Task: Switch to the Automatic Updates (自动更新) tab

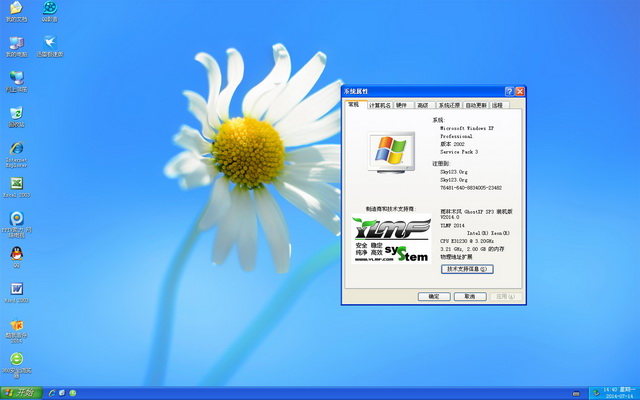Action: coord(476,105)
